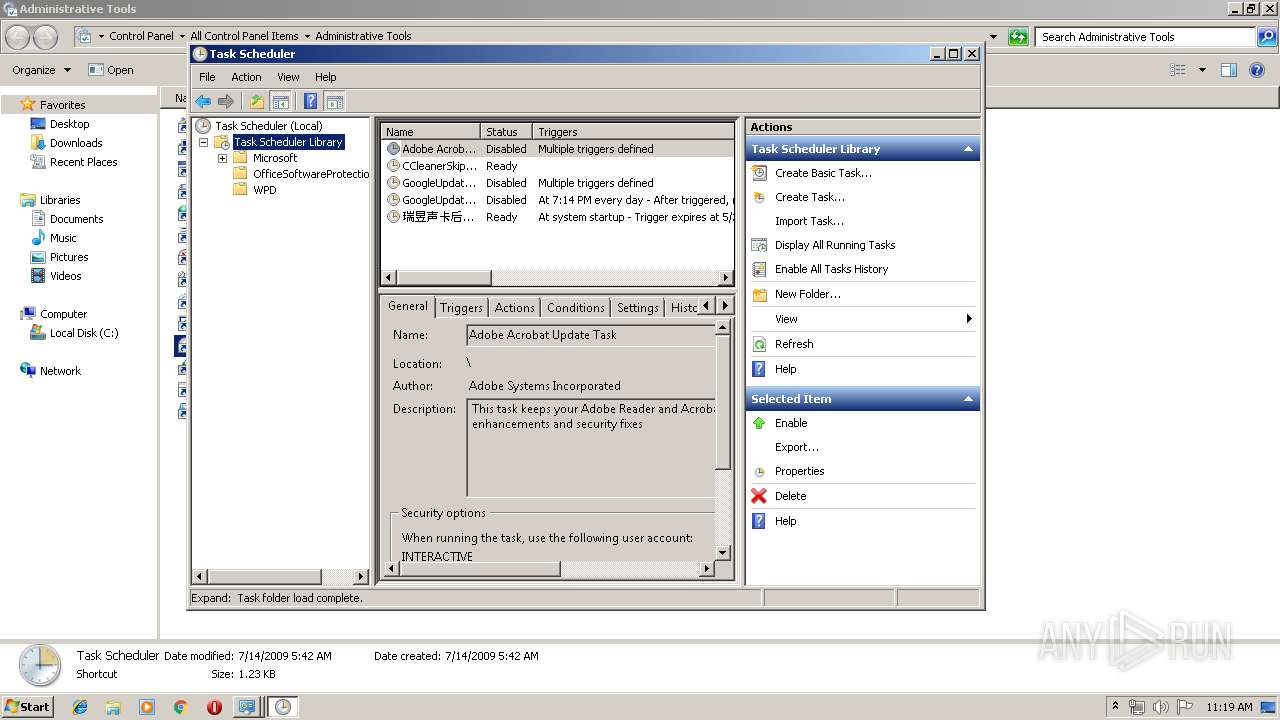Sort tasks by Status column header
1280x720 pixels.
506,132
